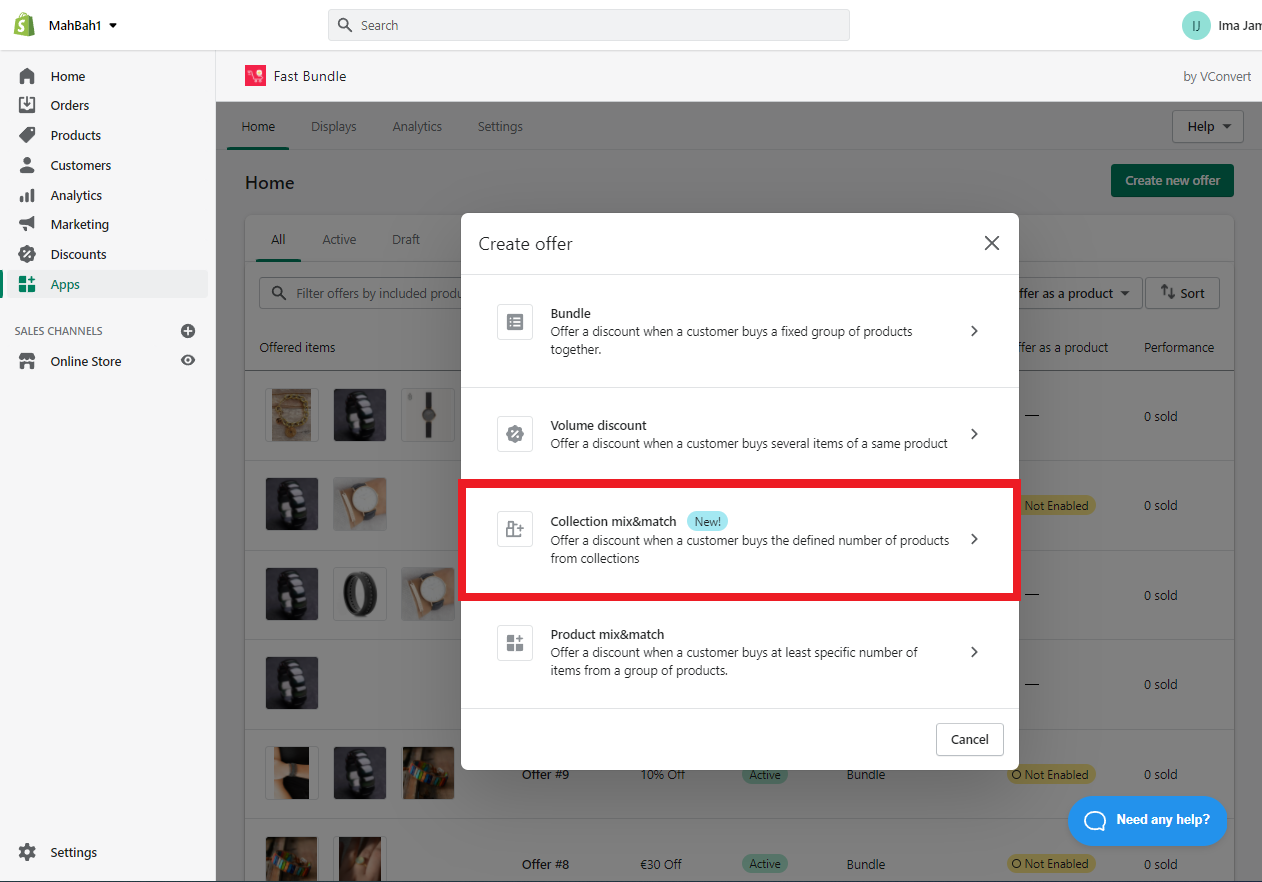This screenshot has height=882, width=1262.
Task: Click the Create new offer button
Action: pyautogui.click(x=1172, y=181)
